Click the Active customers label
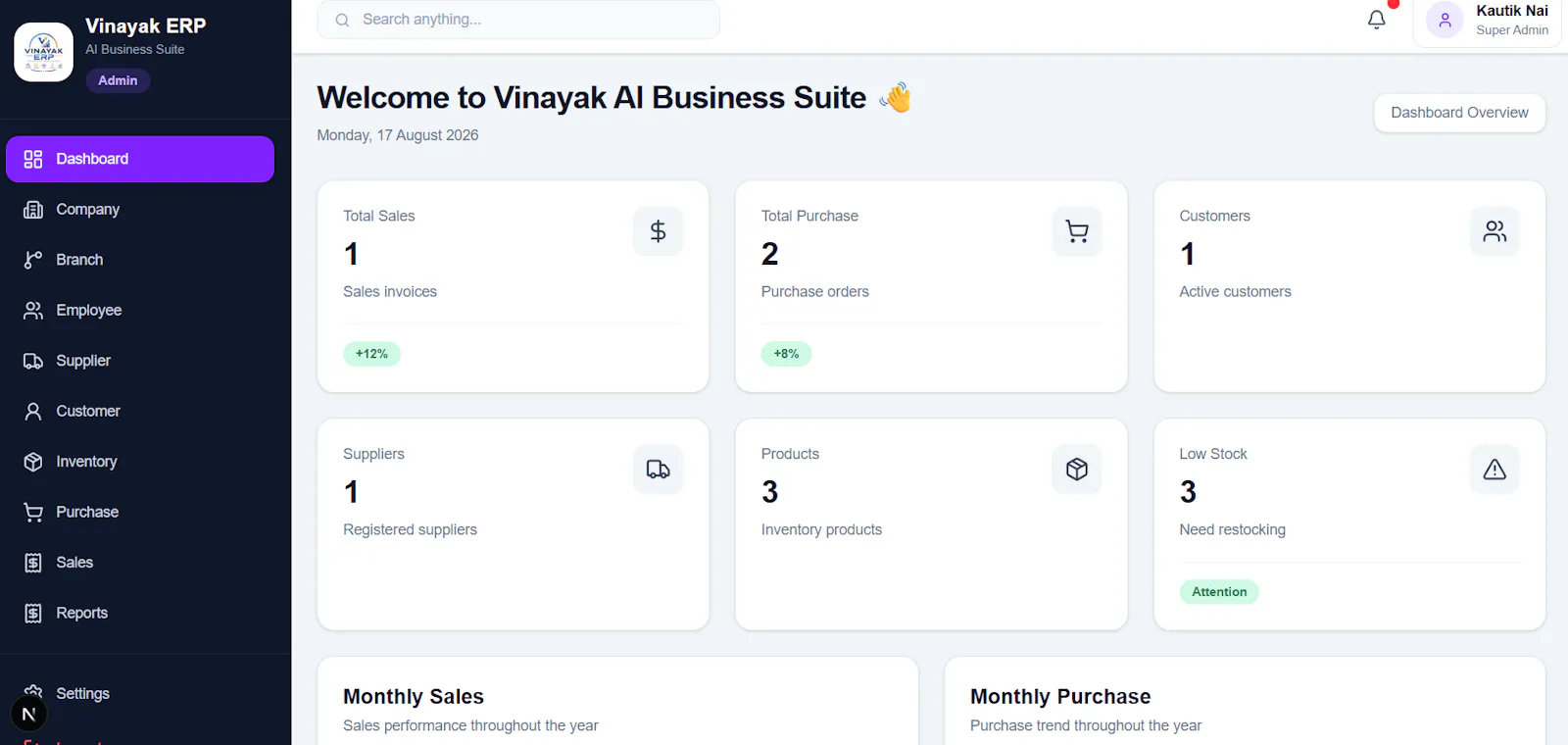Image resolution: width=1568 pixels, height=745 pixels. (x=1235, y=291)
